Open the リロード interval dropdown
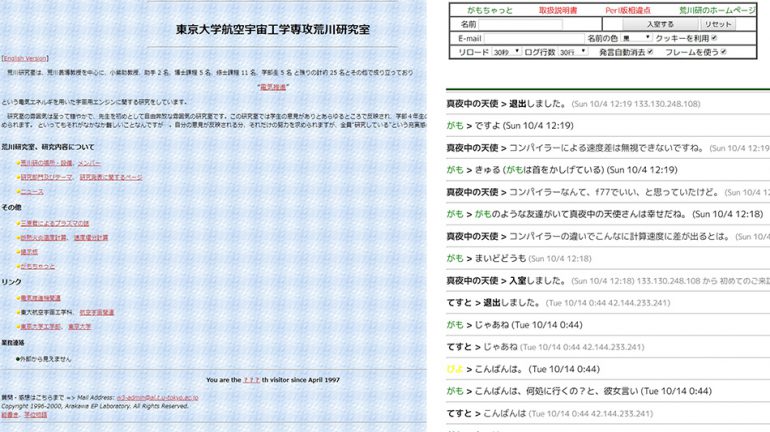Image resolution: width=770 pixels, height=432 pixels. 507,52
